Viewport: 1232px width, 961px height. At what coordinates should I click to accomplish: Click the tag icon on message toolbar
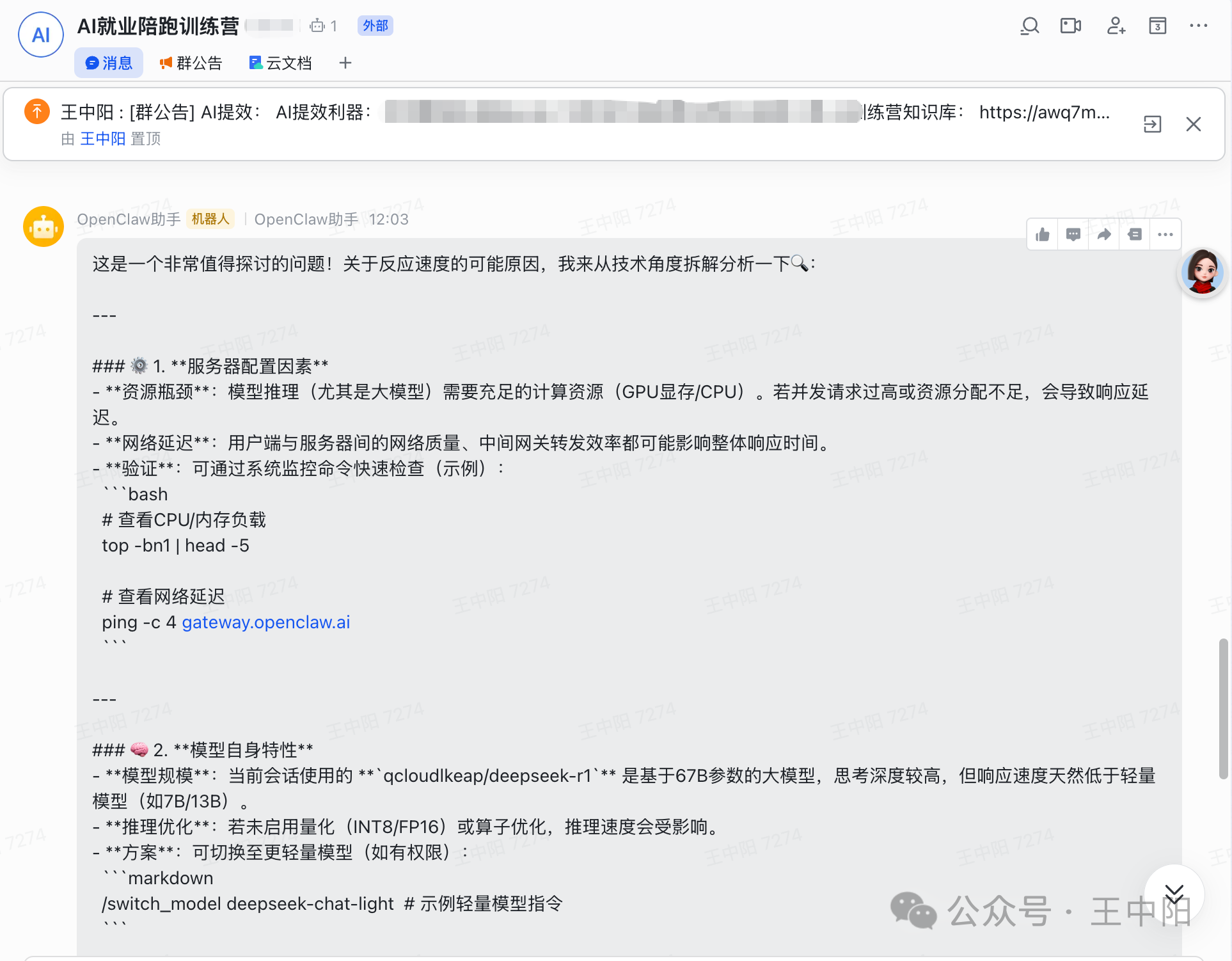coord(1135,235)
